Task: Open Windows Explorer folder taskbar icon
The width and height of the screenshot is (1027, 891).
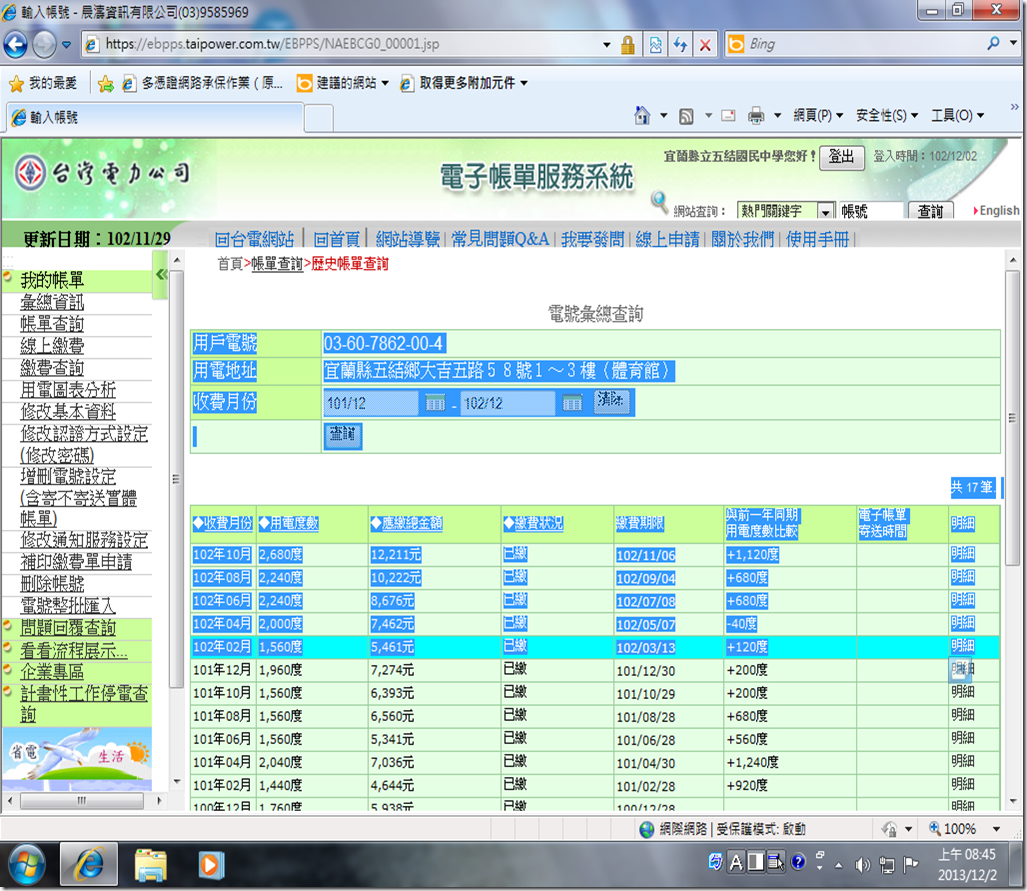Action: (x=151, y=865)
